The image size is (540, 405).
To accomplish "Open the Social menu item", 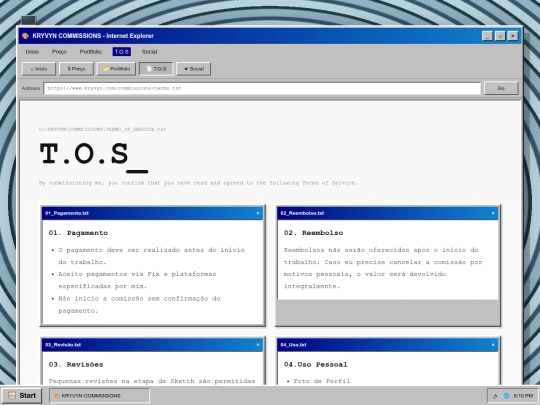I will [149, 52].
